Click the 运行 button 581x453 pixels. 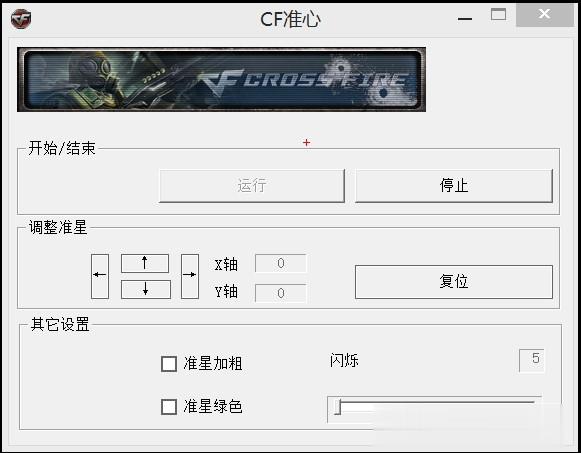252,186
